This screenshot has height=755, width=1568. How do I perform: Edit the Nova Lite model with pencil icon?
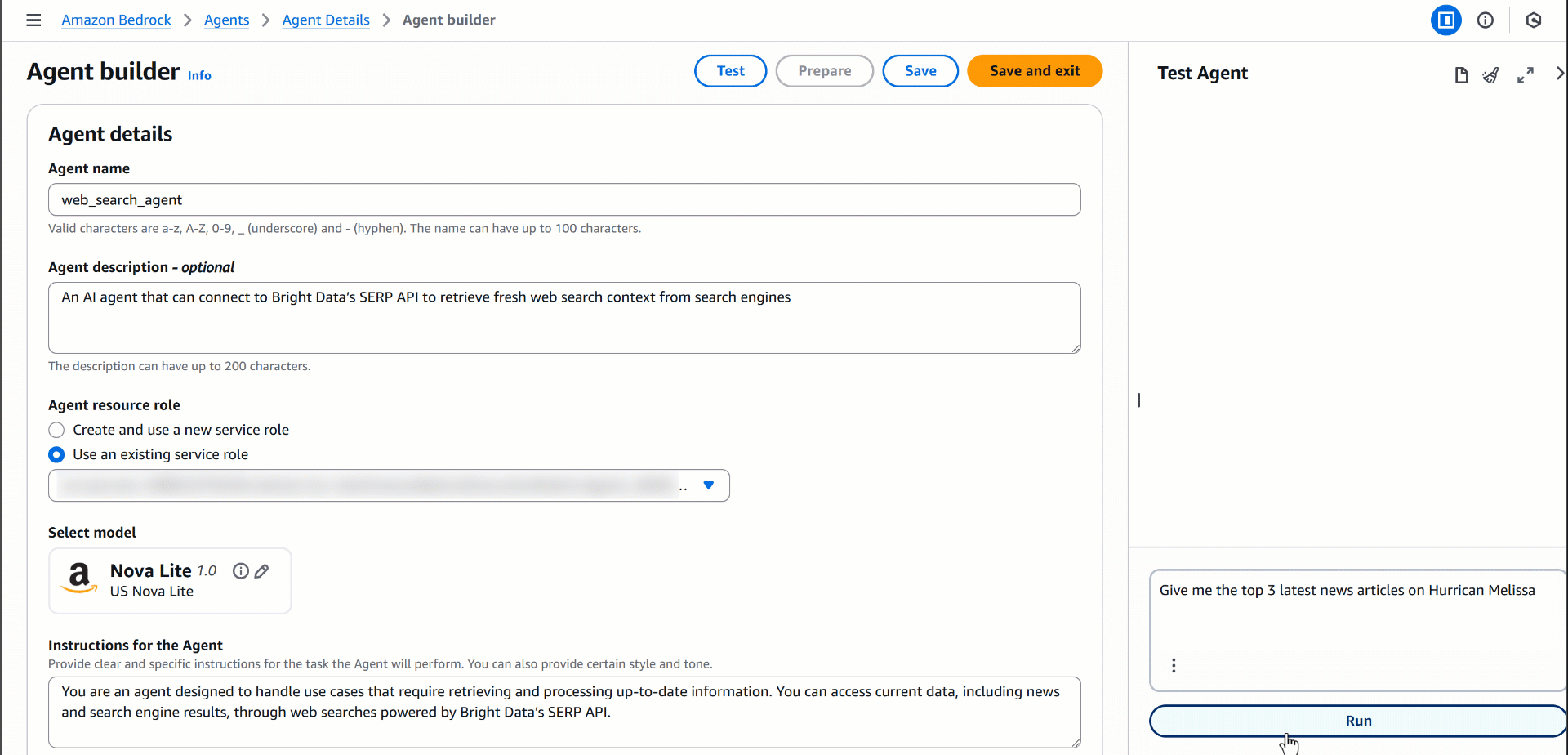pyautogui.click(x=261, y=571)
